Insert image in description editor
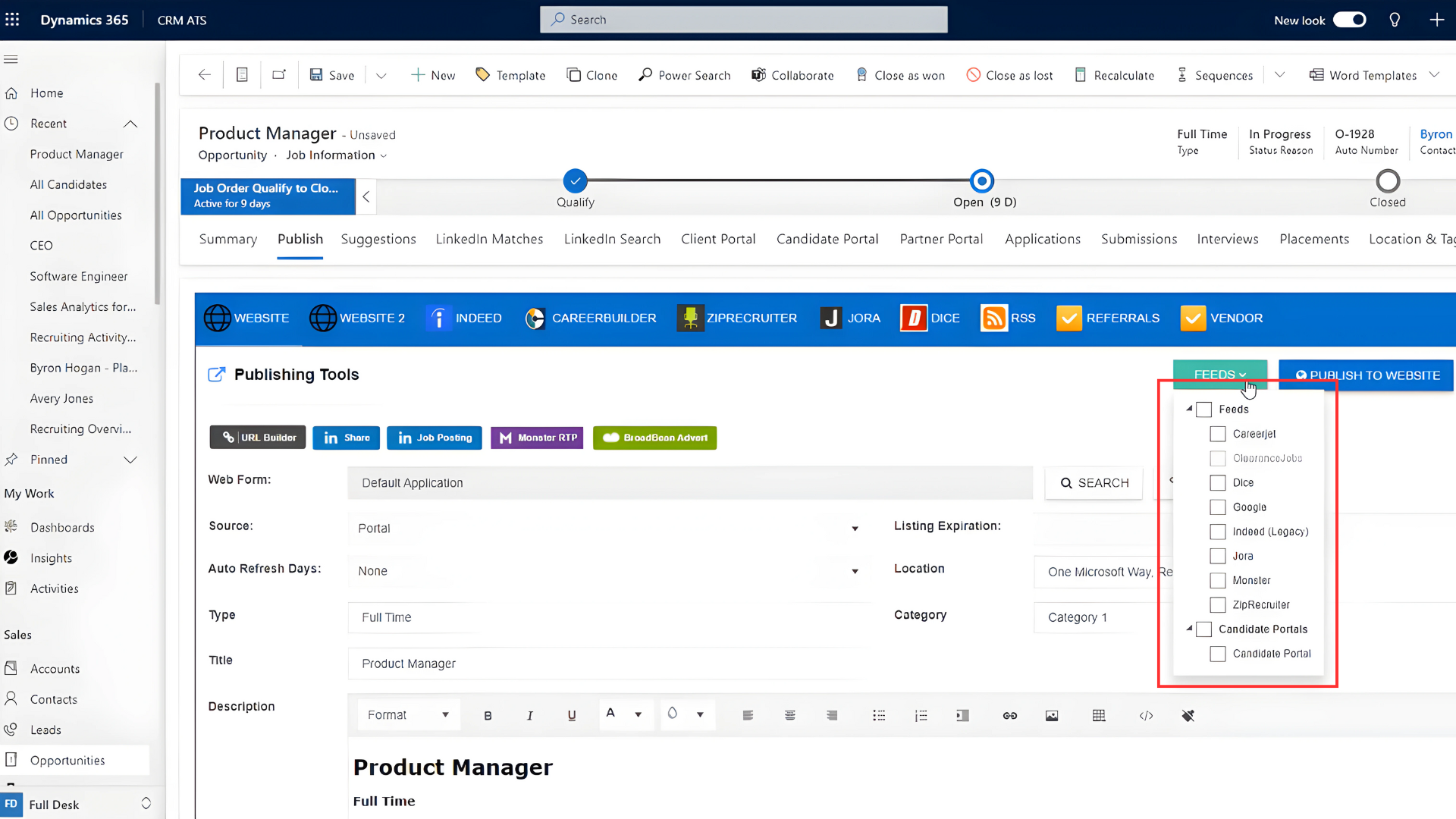Screen dimensions: 1456x819 tap(1052, 715)
